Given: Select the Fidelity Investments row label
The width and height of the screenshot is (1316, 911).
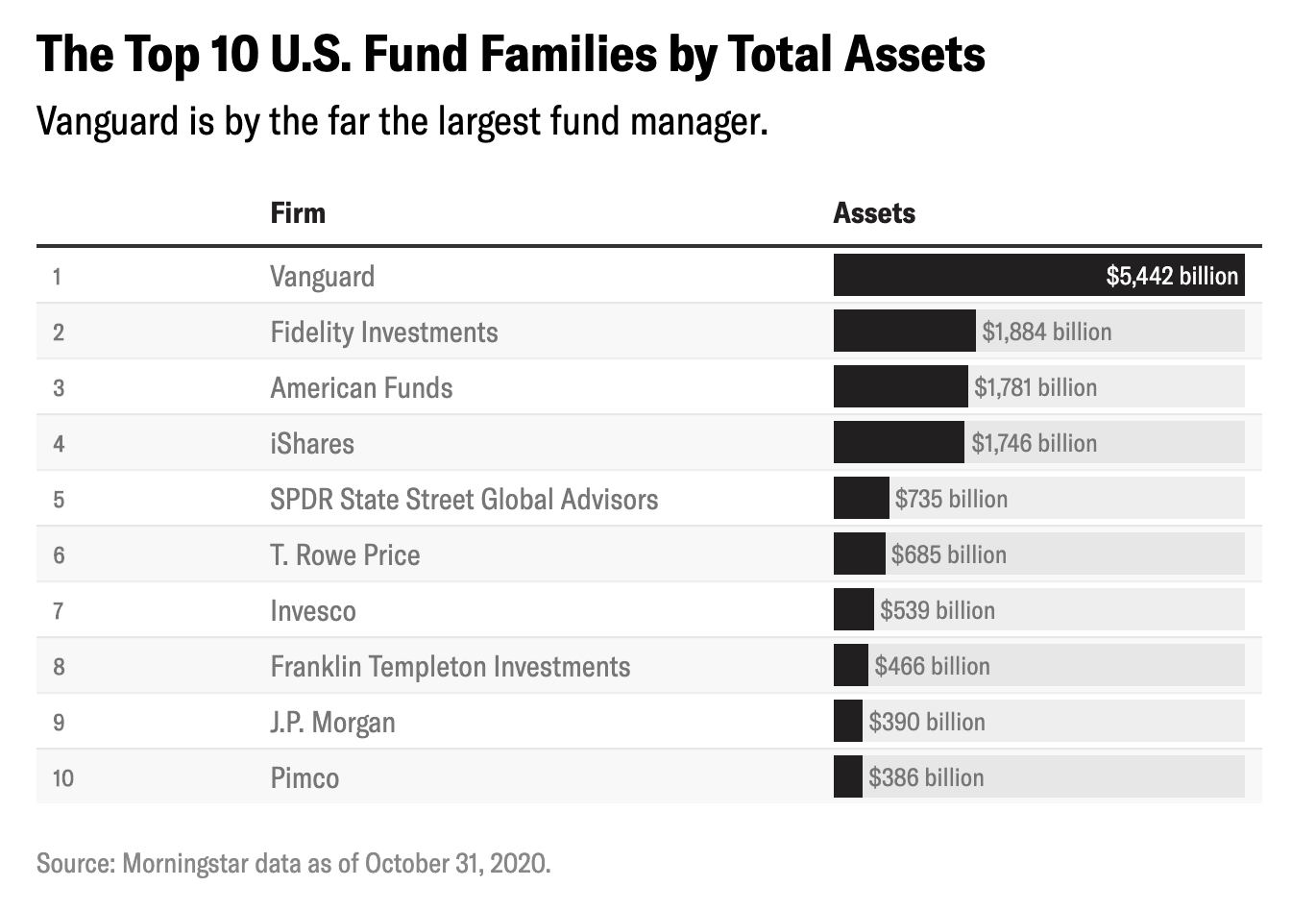Looking at the screenshot, I should tap(383, 332).
